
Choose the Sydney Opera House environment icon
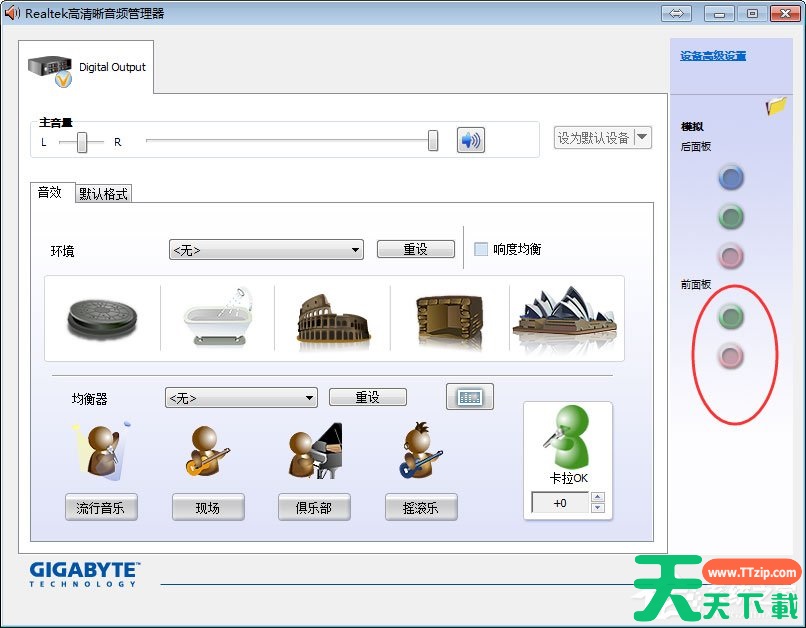pyautogui.click(x=565, y=318)
